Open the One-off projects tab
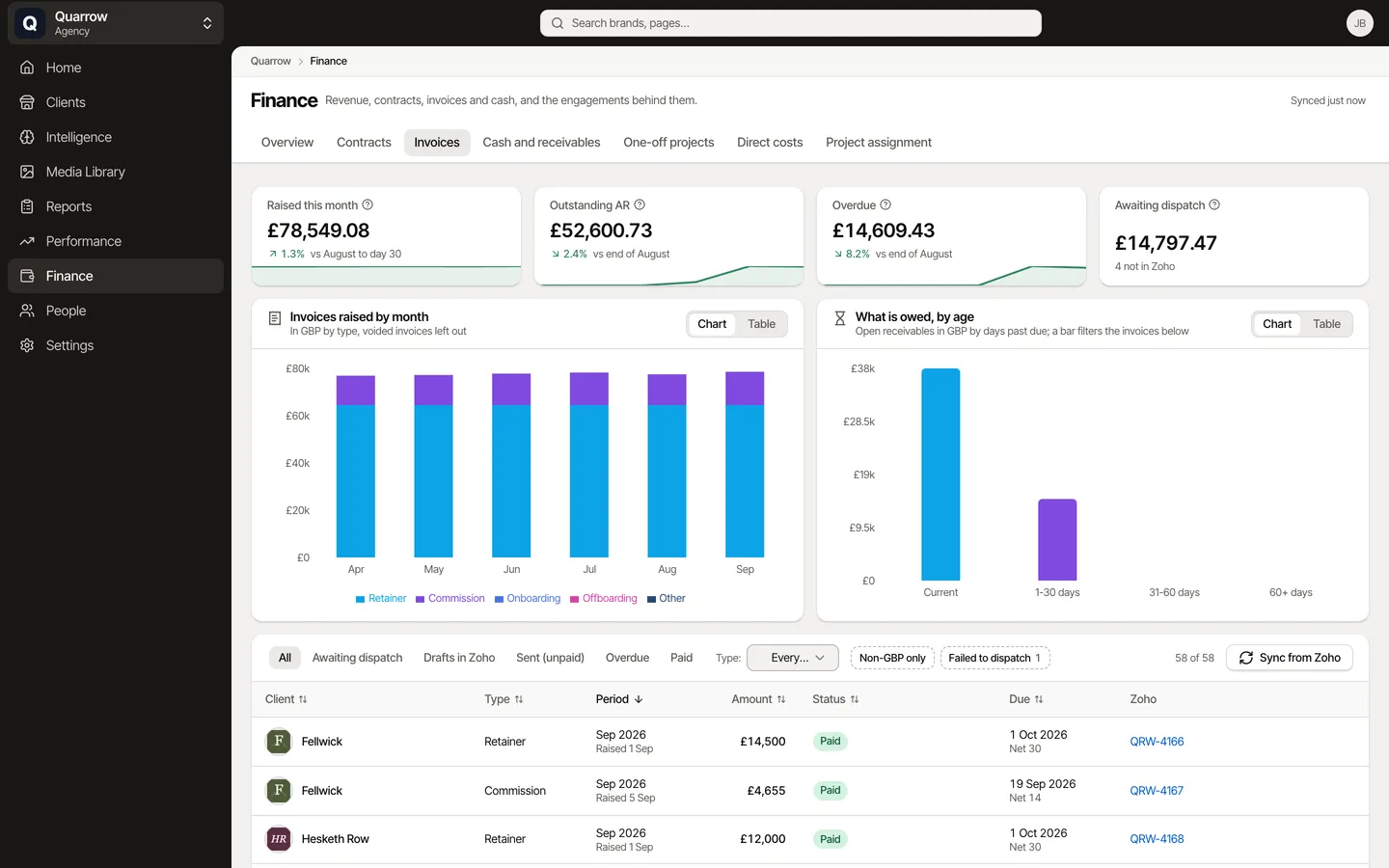 (668, 143)
